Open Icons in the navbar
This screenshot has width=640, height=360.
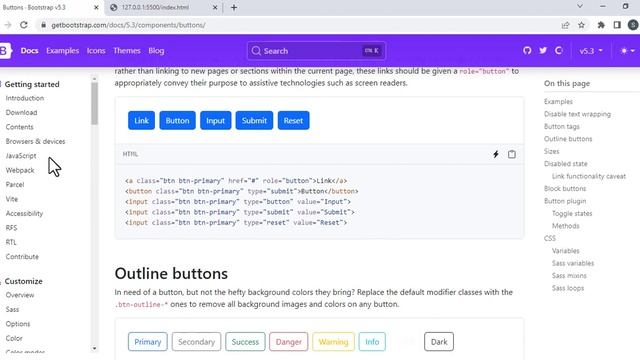[96, 51]
